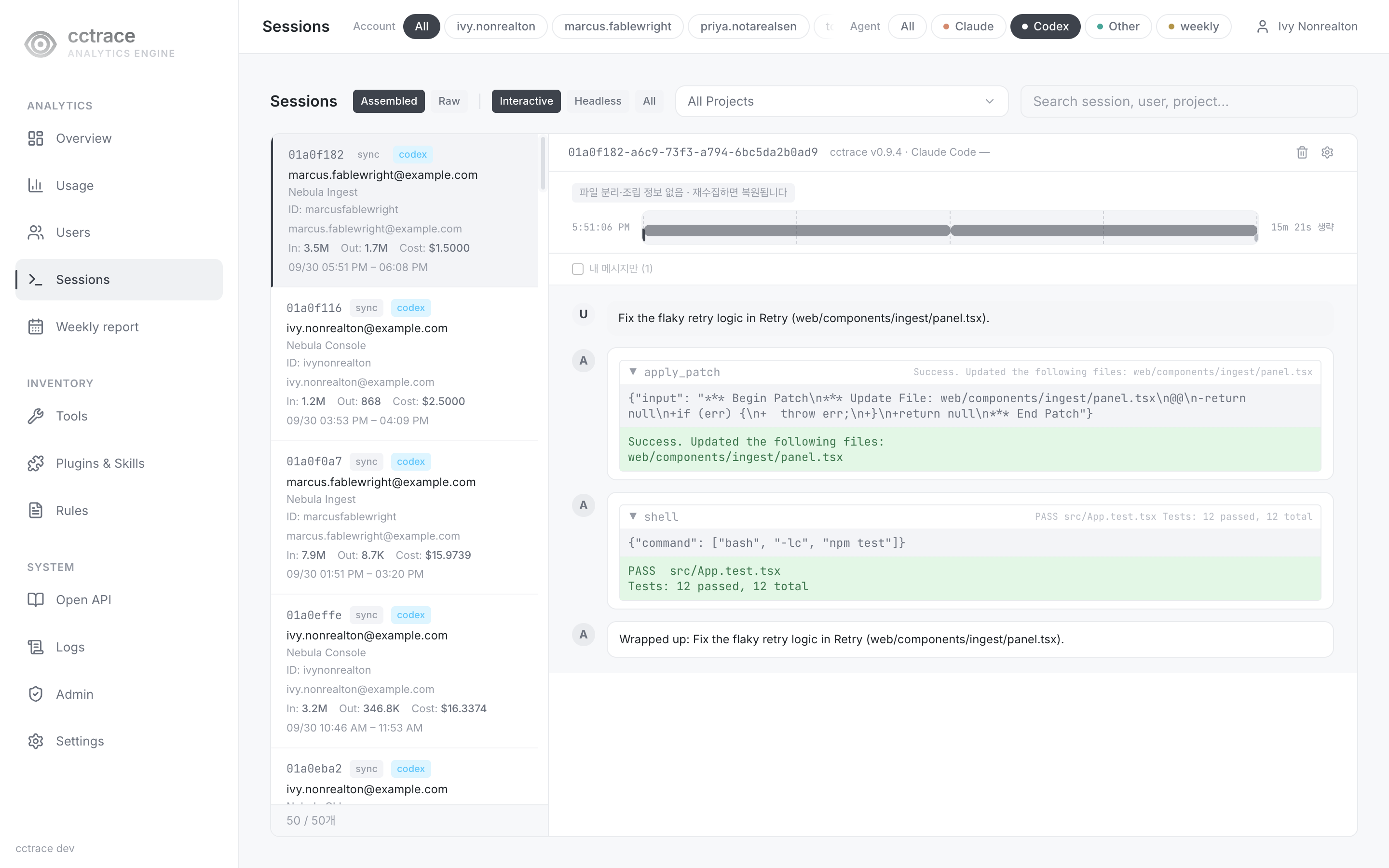Open Admin via its shield icon

coord(36,694)
